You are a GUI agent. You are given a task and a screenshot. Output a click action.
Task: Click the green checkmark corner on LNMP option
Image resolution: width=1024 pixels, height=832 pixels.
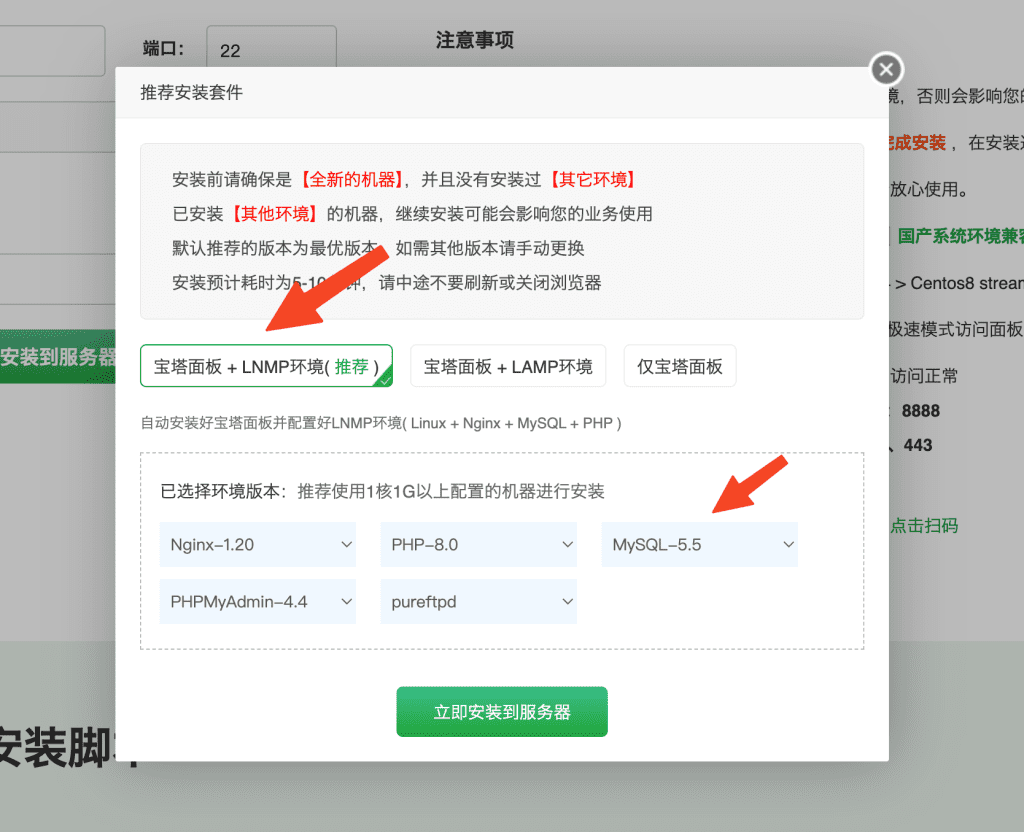[x=384, y=378]
